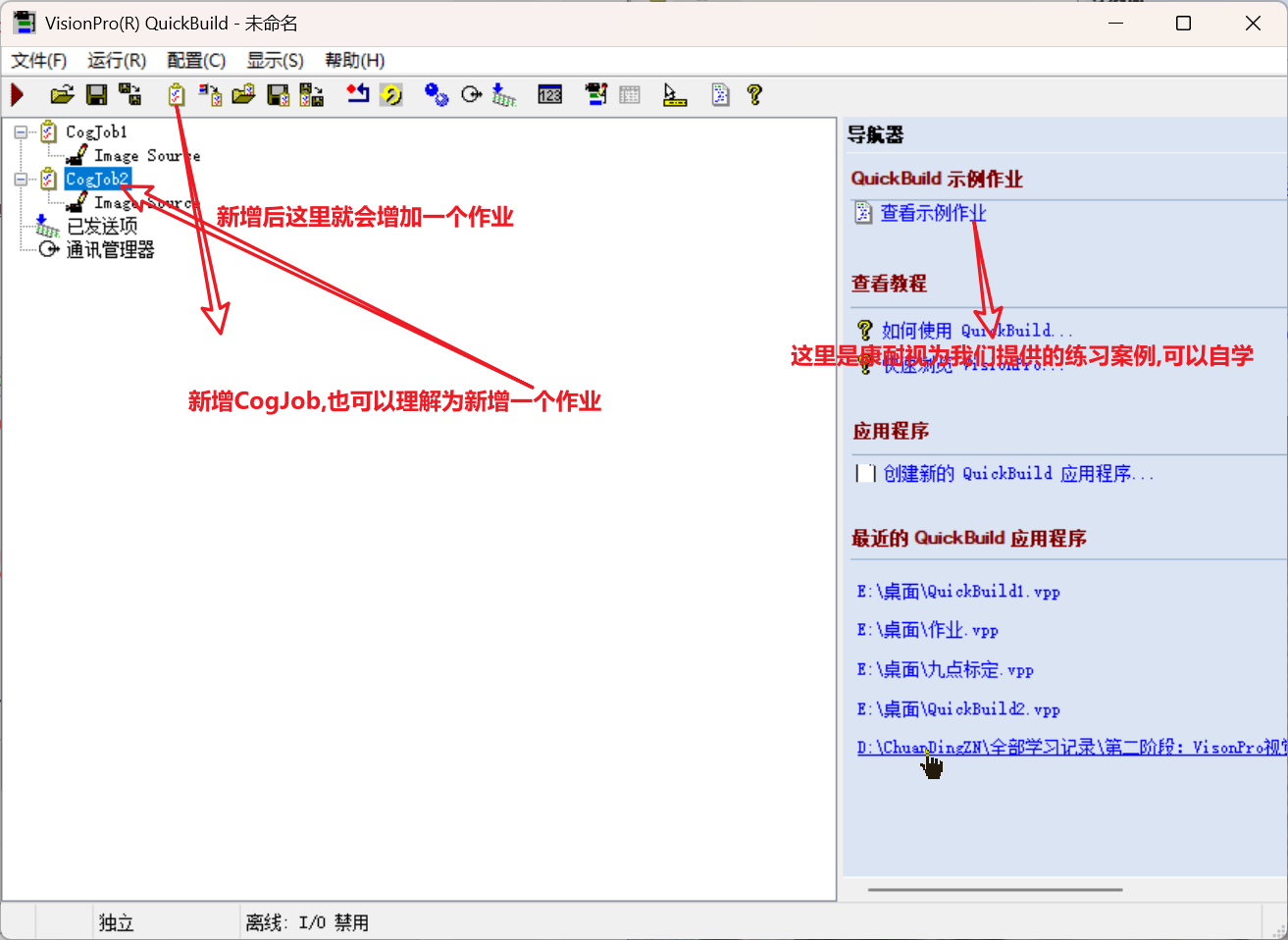Add a new CogJob with the clipboard icon
The image size is (1288, 940).
(177, 95)
